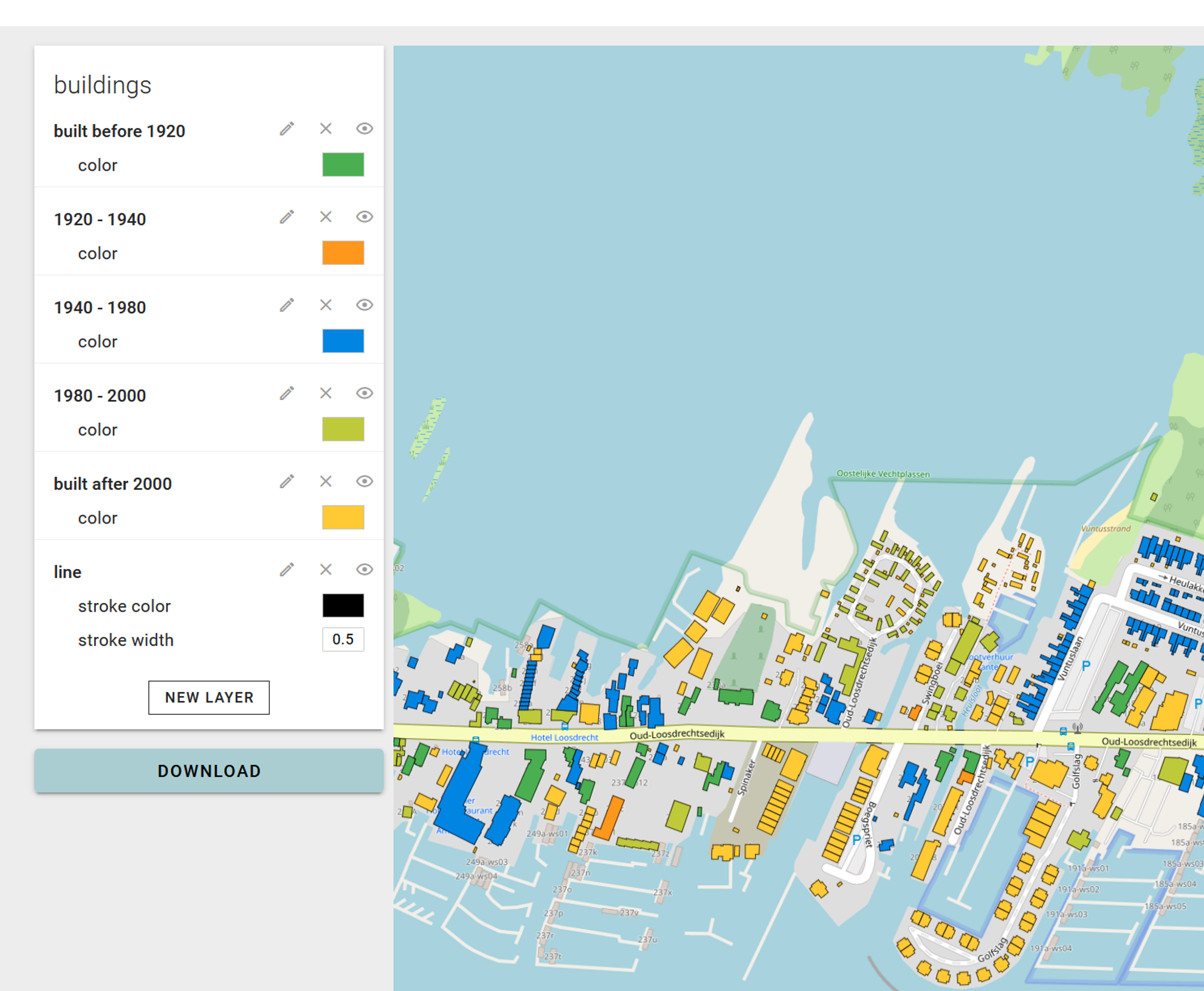1204x991 pixels.
Task: Click the 'stroke color' label
Action: [x=124, y=606]
